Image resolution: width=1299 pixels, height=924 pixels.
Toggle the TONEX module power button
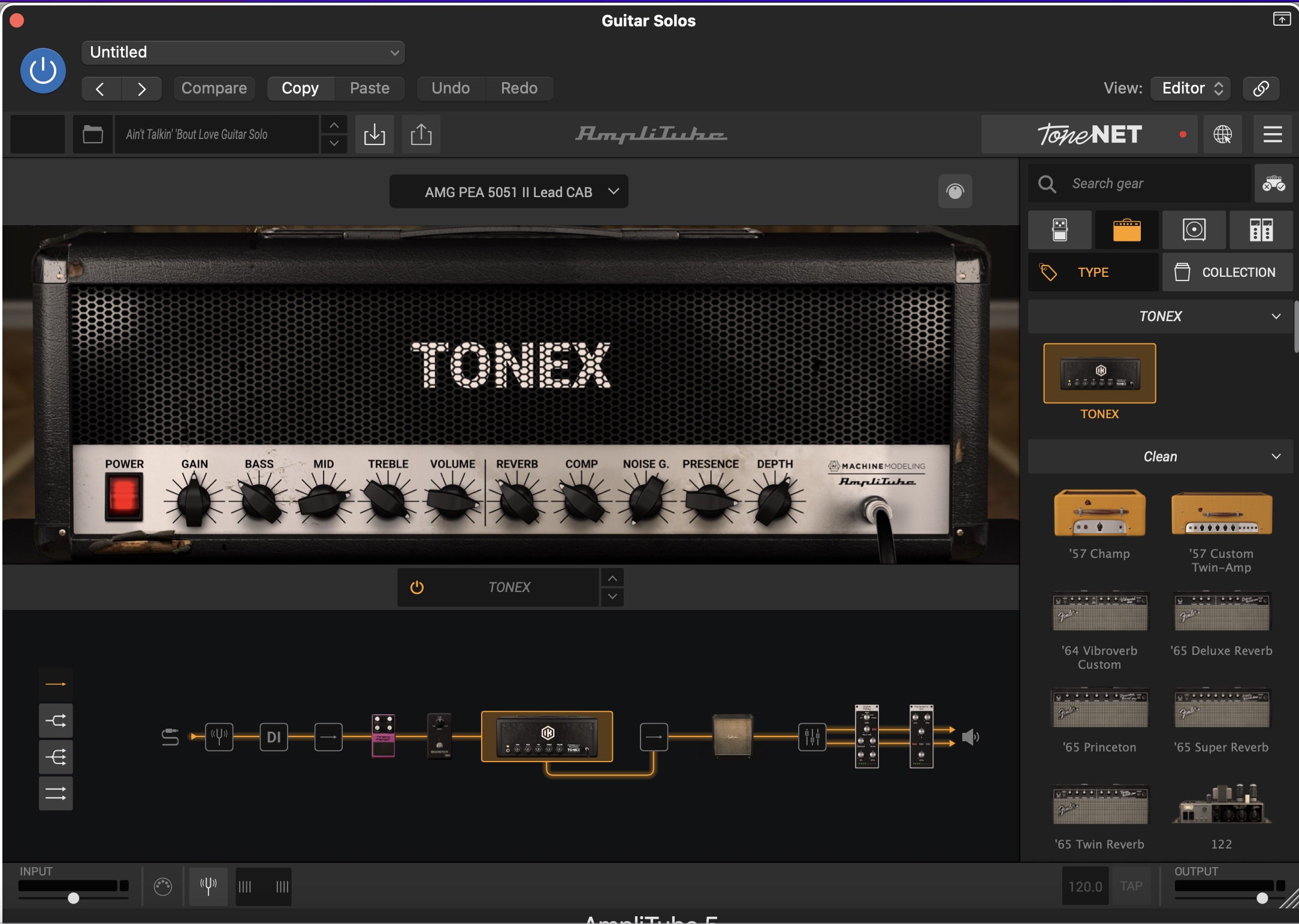click(x=417, y=587)
